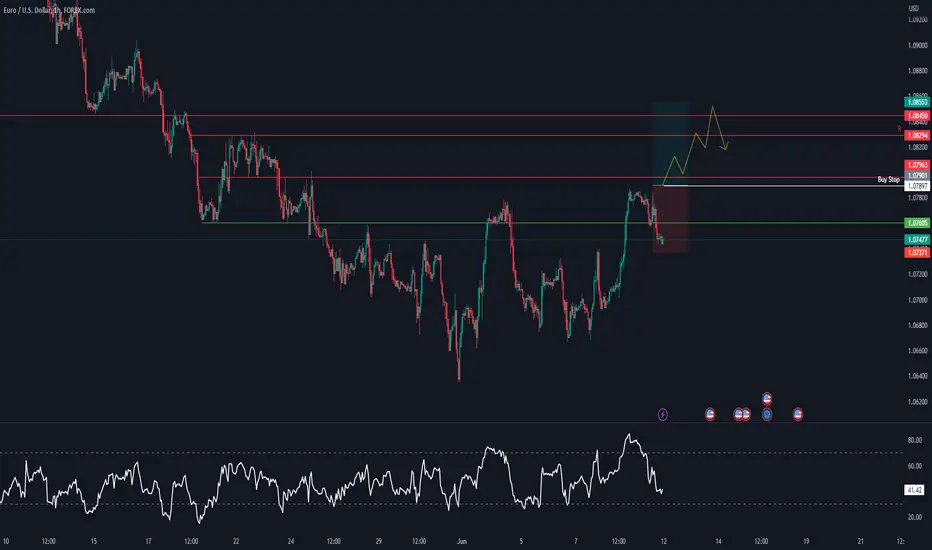Click the date 29 on time axis

click(379, 541)
